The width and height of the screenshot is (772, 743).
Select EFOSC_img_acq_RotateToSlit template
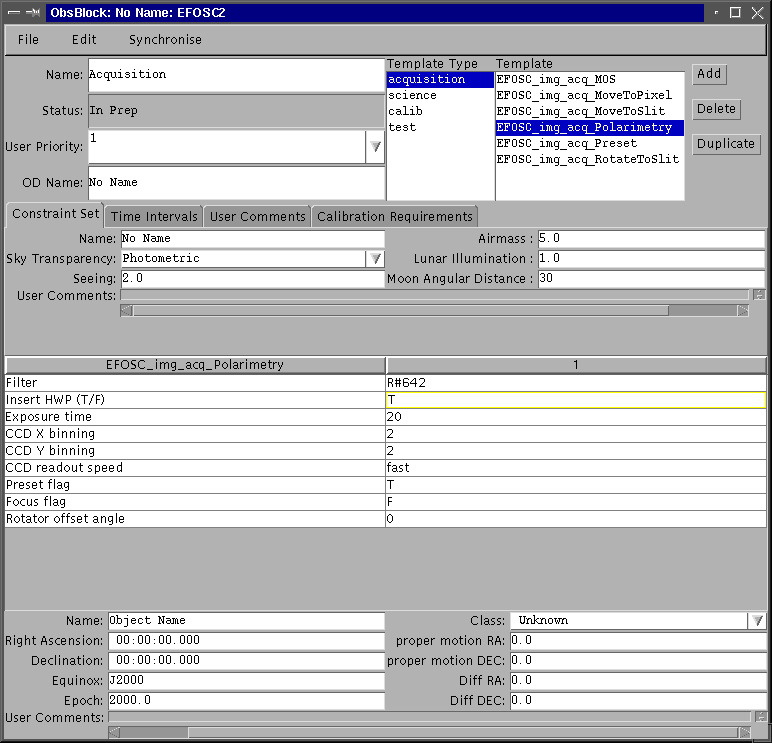click(x=589, y=160)
